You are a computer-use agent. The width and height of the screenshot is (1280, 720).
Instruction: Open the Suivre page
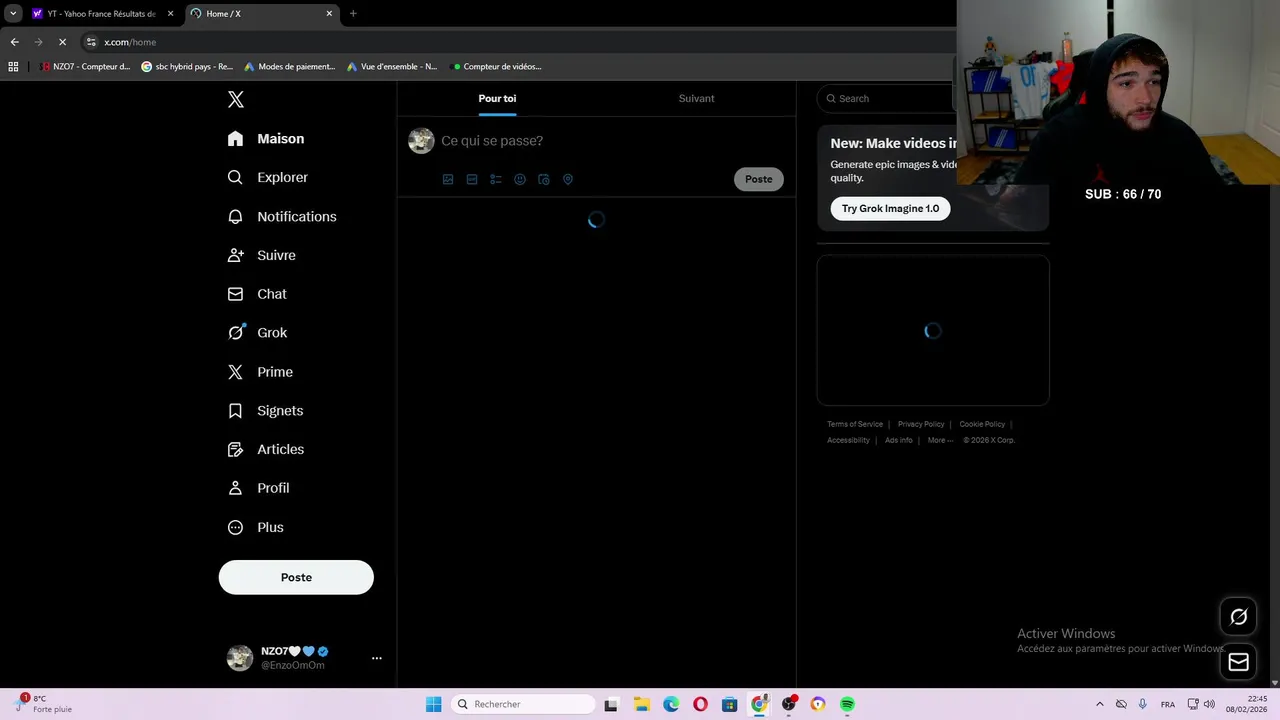pyautogui.click(x=262, y=255)
